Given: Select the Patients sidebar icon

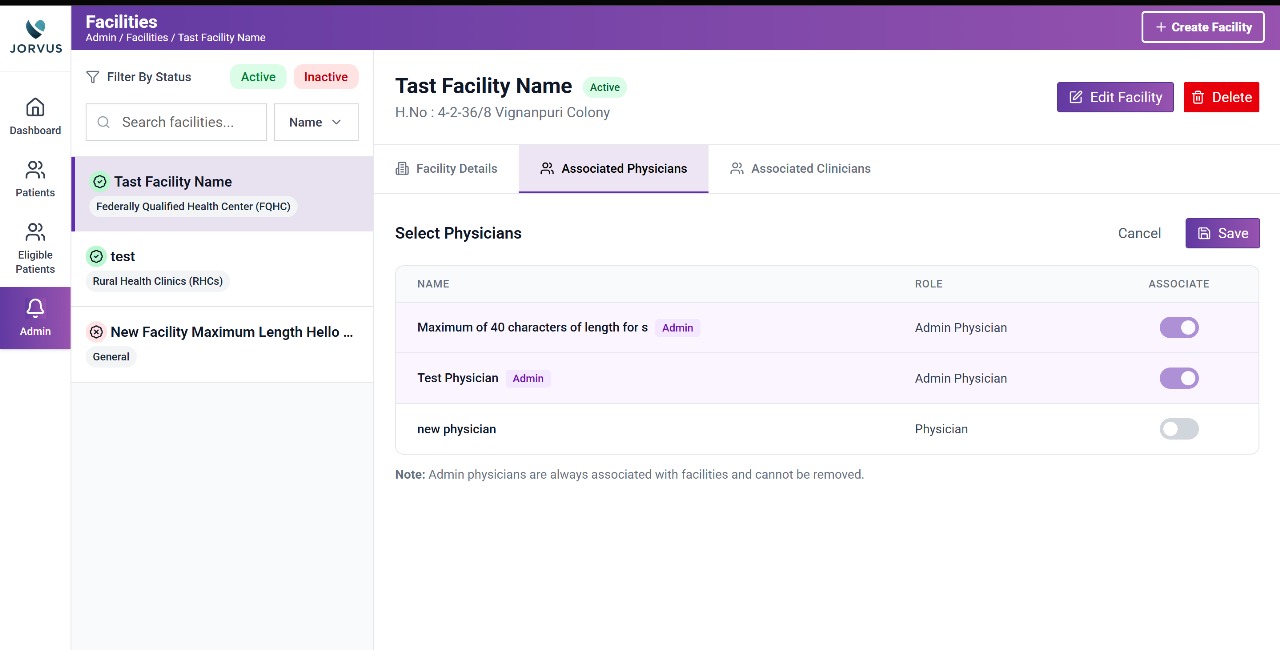Looking at the screenshot, I should tap(35, 178).
